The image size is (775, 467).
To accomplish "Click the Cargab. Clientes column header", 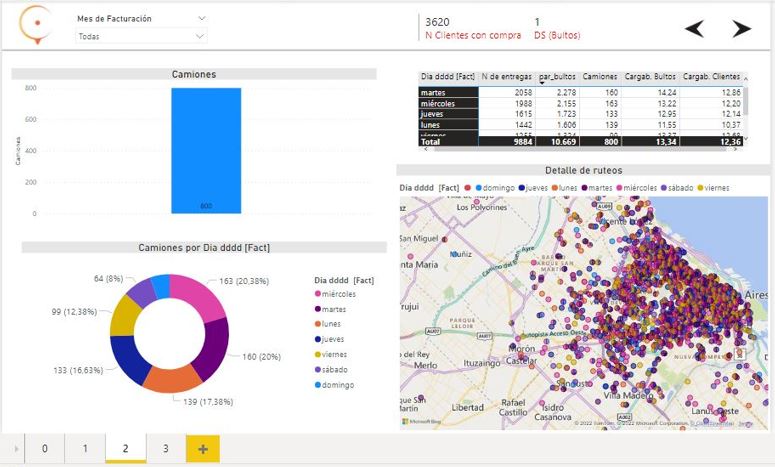I will pos(712,76).
